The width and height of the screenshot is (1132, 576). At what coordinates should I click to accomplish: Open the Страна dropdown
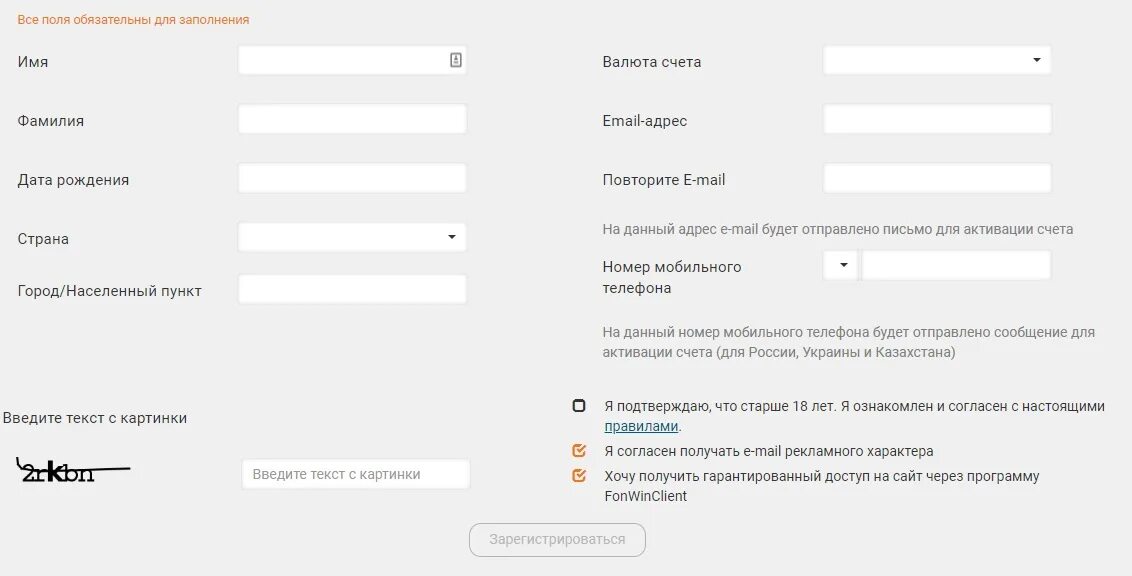click(352, 237)
